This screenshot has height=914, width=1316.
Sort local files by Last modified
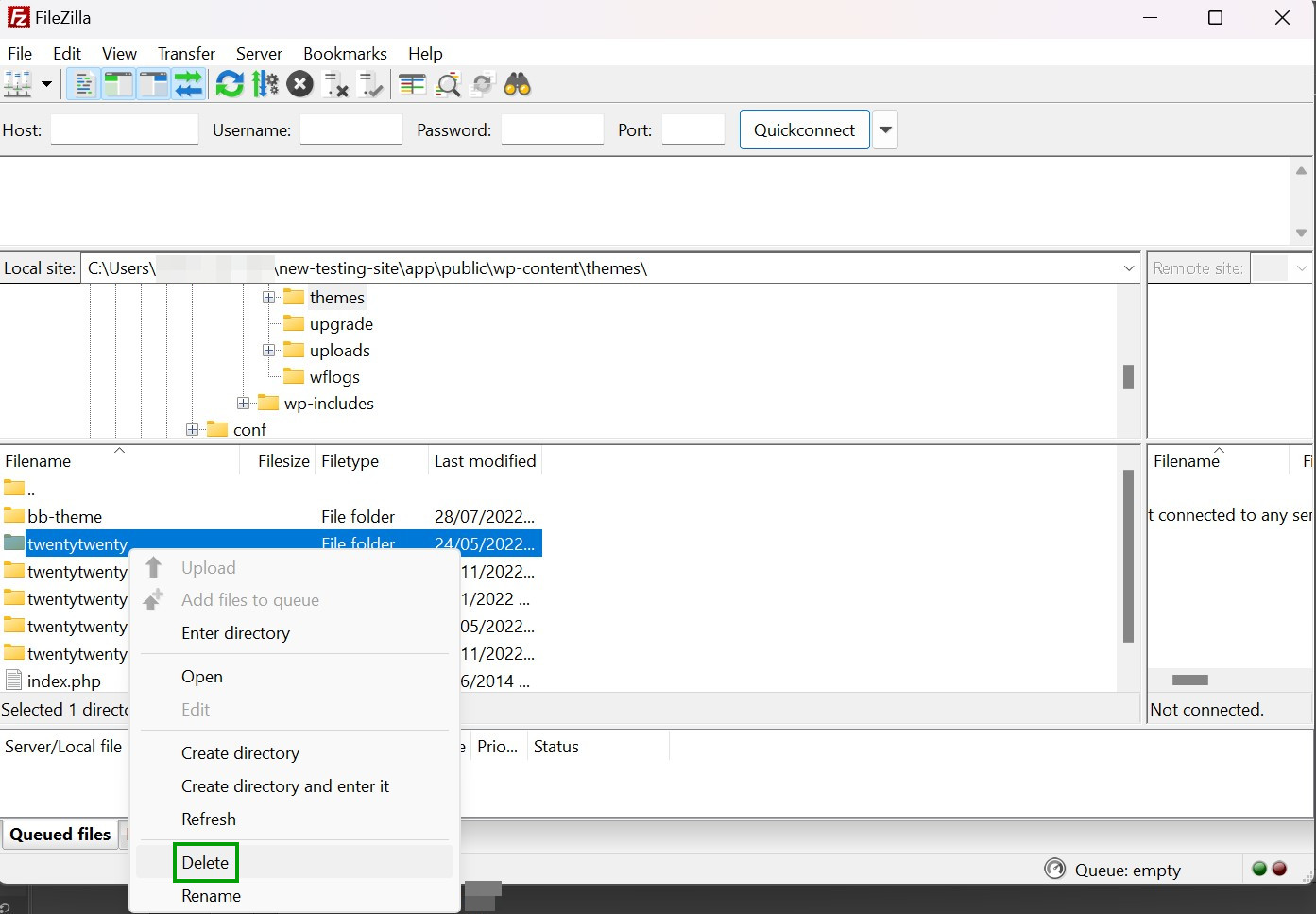[x=486, y=460]
